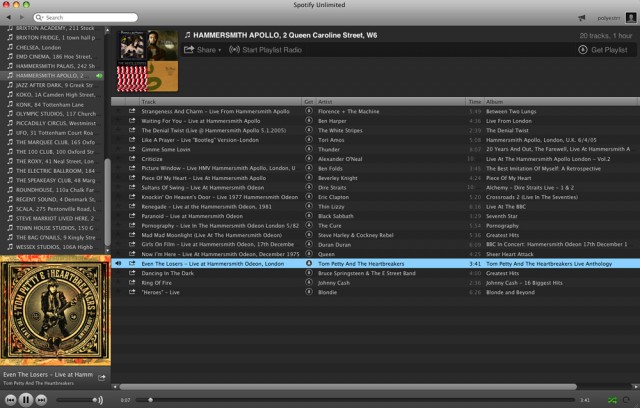Click the Get icon for The Cure
Image resolution: width=640 pixels, height=408 pixels.
pos(309,226)
